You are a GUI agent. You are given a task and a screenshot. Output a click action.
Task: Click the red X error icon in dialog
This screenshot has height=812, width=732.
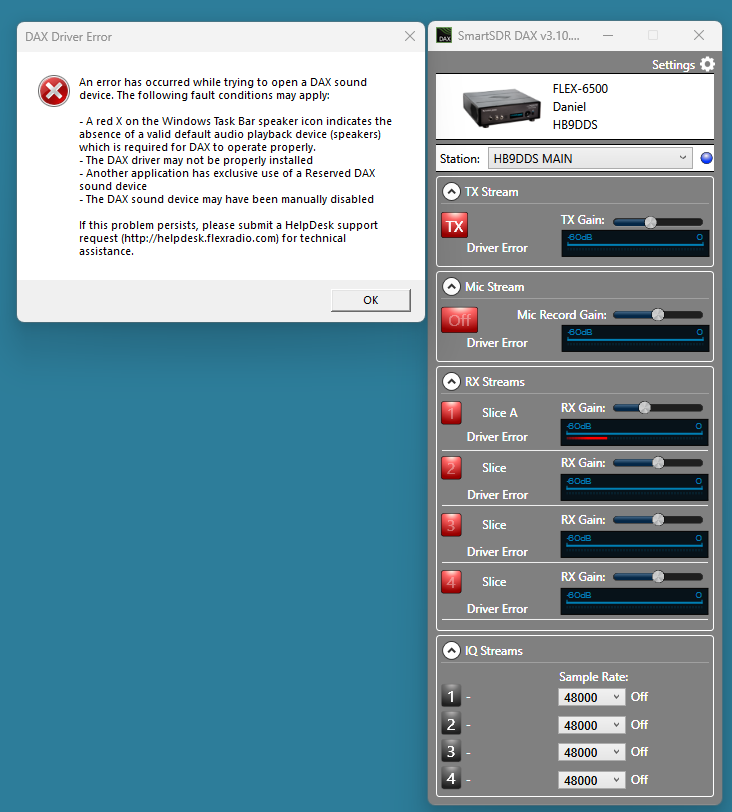(x=54, y=91)
